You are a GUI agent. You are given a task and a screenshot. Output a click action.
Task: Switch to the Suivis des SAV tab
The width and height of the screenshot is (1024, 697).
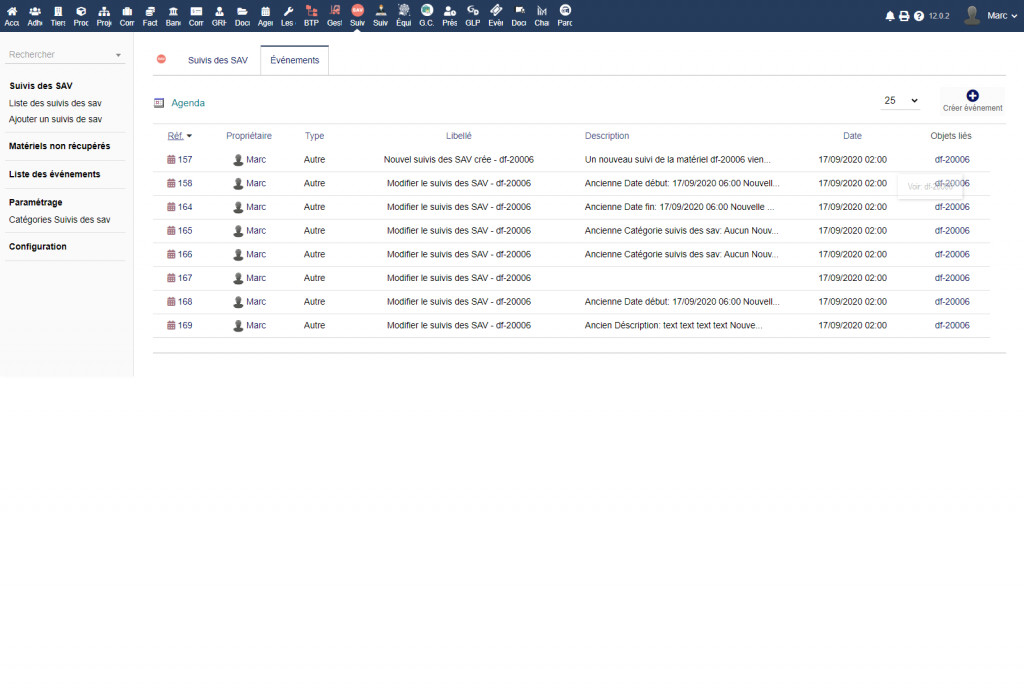coord(217,60)
